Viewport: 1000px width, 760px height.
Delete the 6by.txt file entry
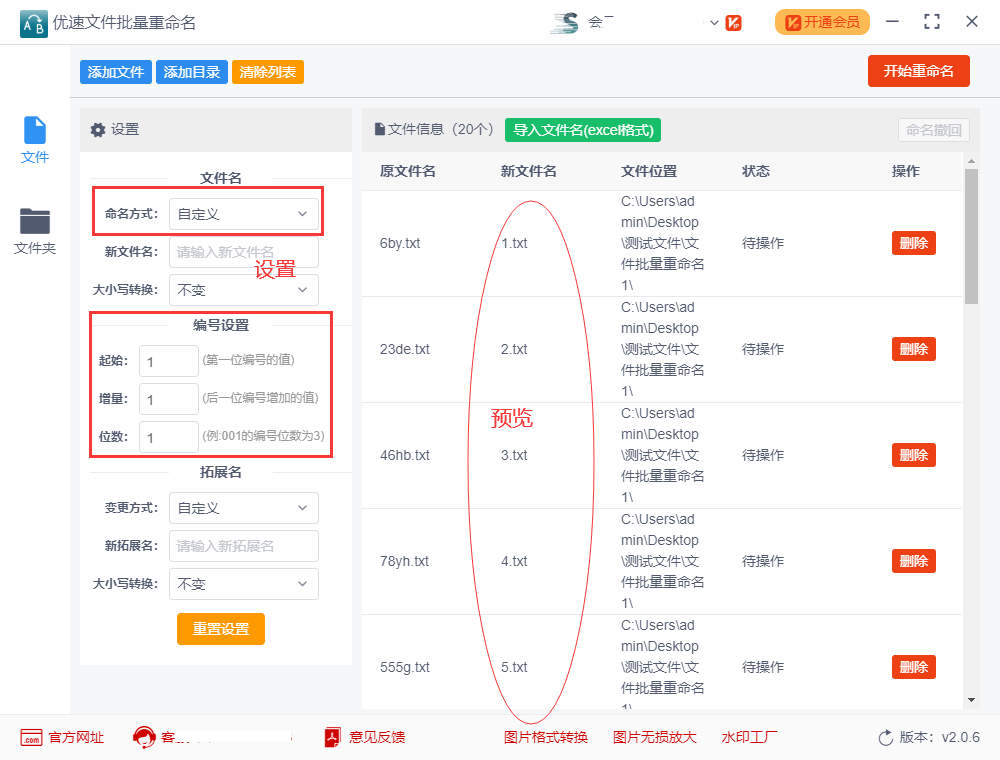(x=912, y=243)
